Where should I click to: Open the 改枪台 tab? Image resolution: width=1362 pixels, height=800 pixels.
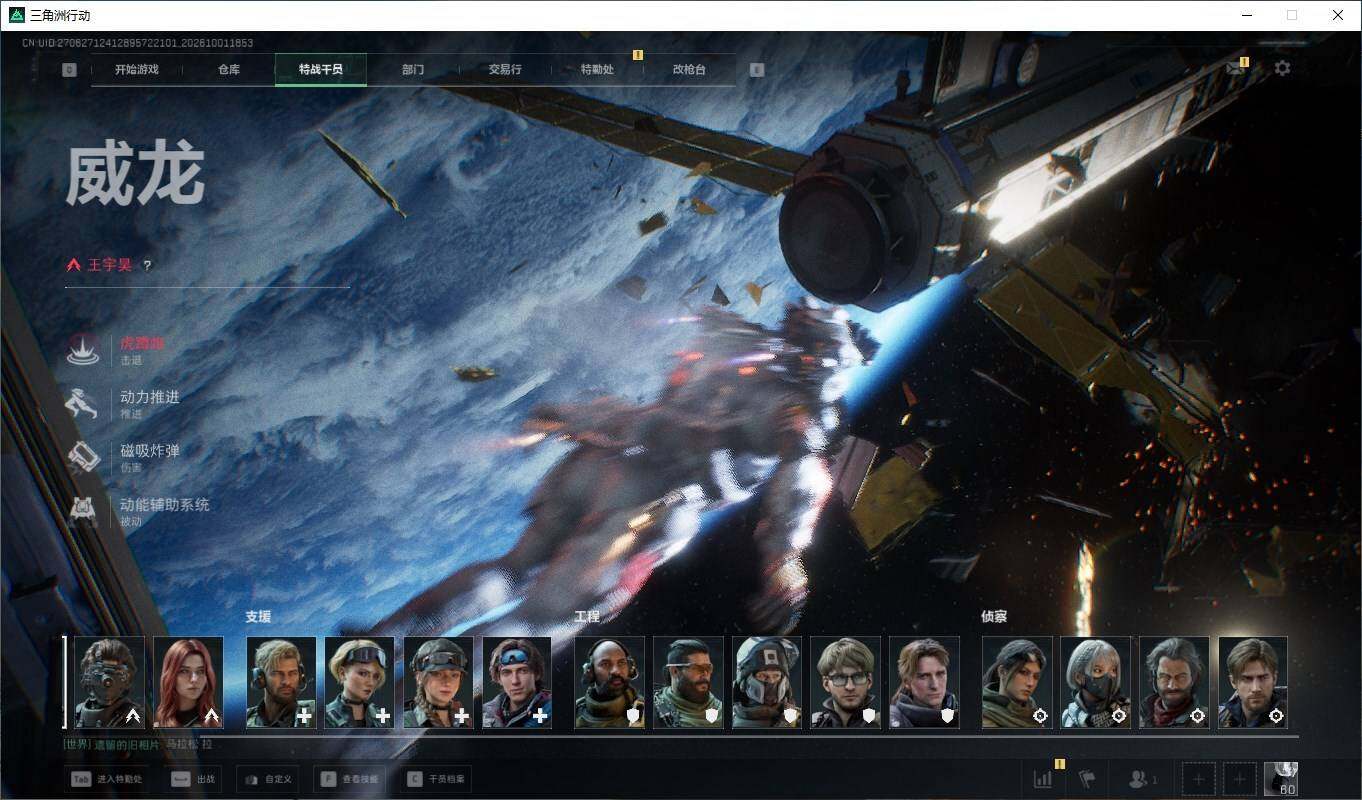click(689, 70)
